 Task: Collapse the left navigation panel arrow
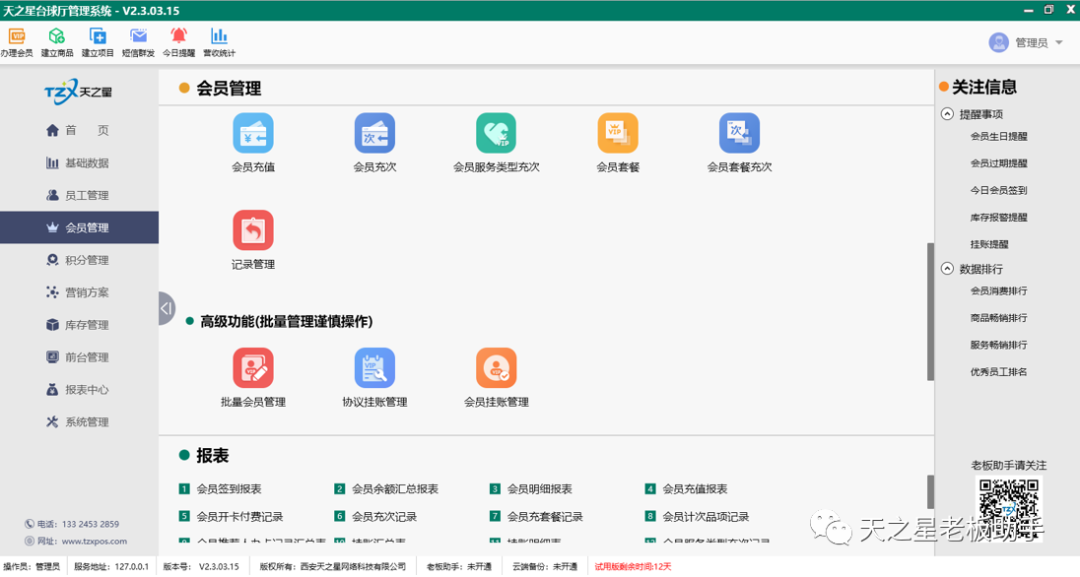[166, 308]
